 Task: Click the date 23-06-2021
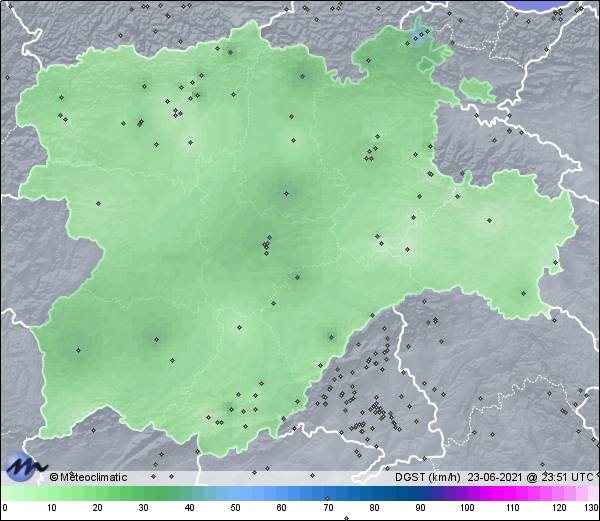[x=495, y=477]
